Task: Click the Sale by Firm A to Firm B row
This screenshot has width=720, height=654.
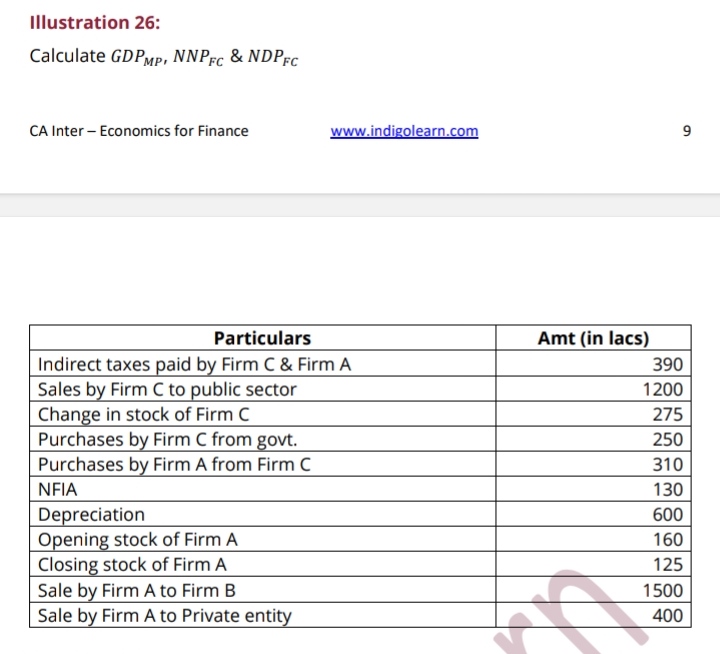Action: [137, 590]
